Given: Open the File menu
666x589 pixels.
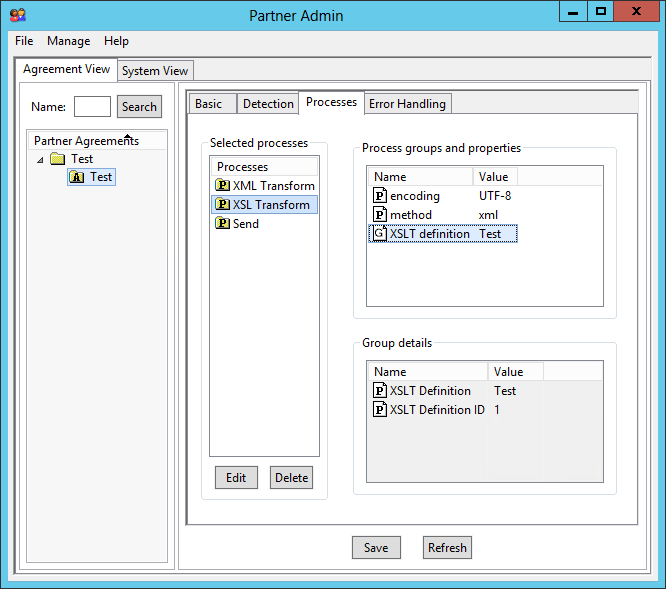Looking at the screenshot, I should [x=24, y=41].
